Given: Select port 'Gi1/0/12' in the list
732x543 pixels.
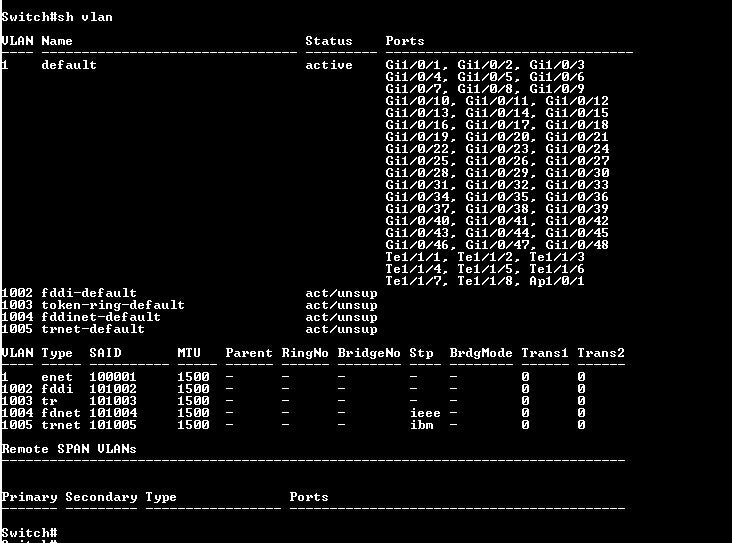Looking at the screenshot, I should tap(577, 101).
